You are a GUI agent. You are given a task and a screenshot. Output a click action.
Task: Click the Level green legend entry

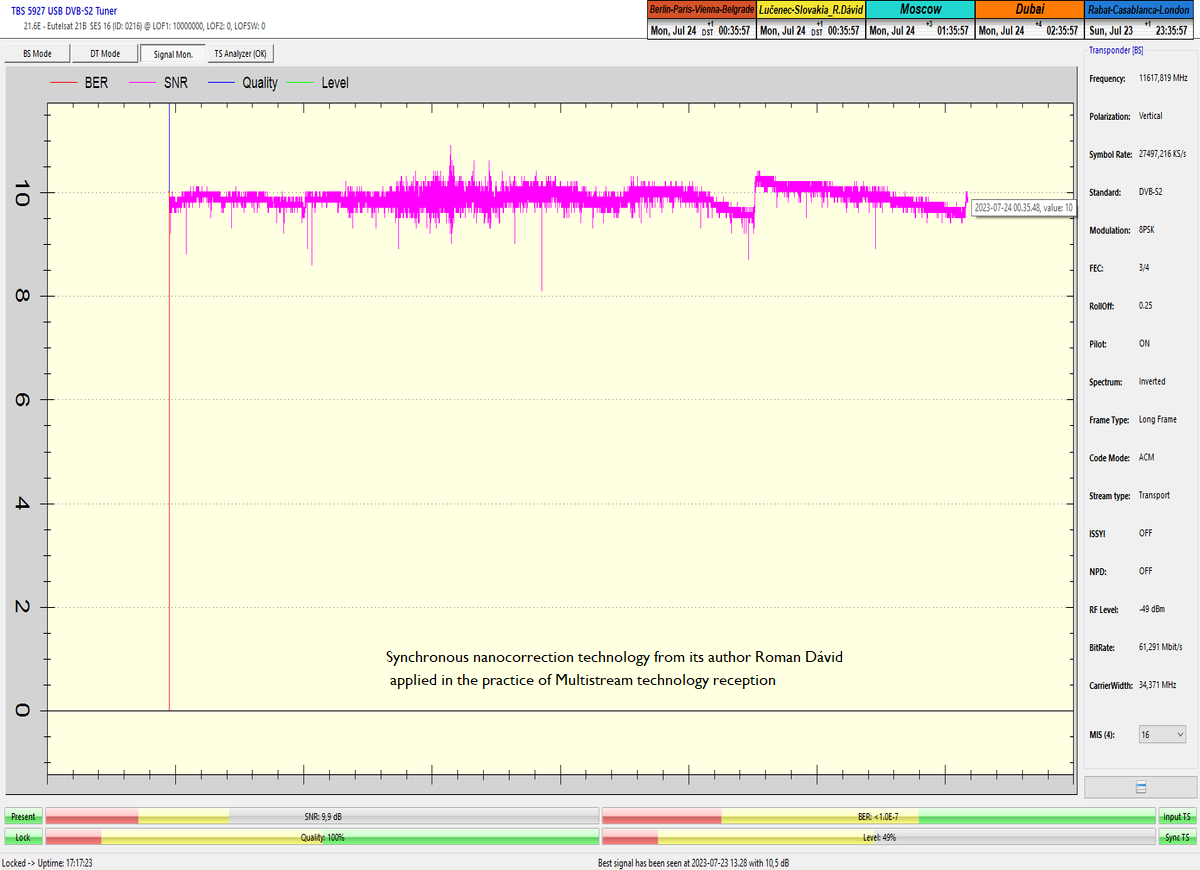pos(320,83)
